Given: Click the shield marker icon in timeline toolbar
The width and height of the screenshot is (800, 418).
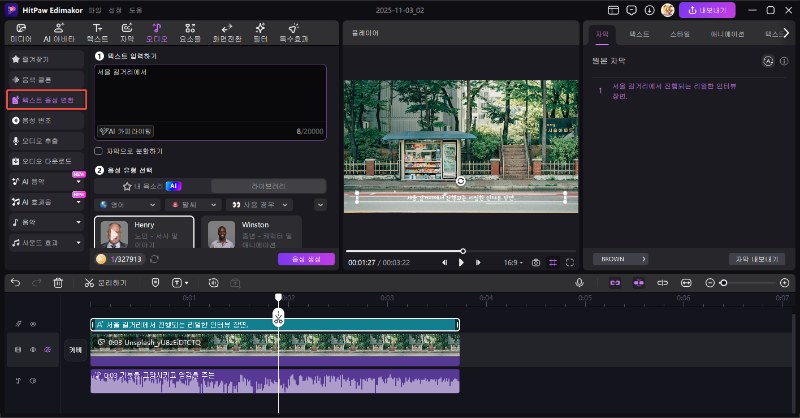Looking at the screenshot, I should coord(156,283).
